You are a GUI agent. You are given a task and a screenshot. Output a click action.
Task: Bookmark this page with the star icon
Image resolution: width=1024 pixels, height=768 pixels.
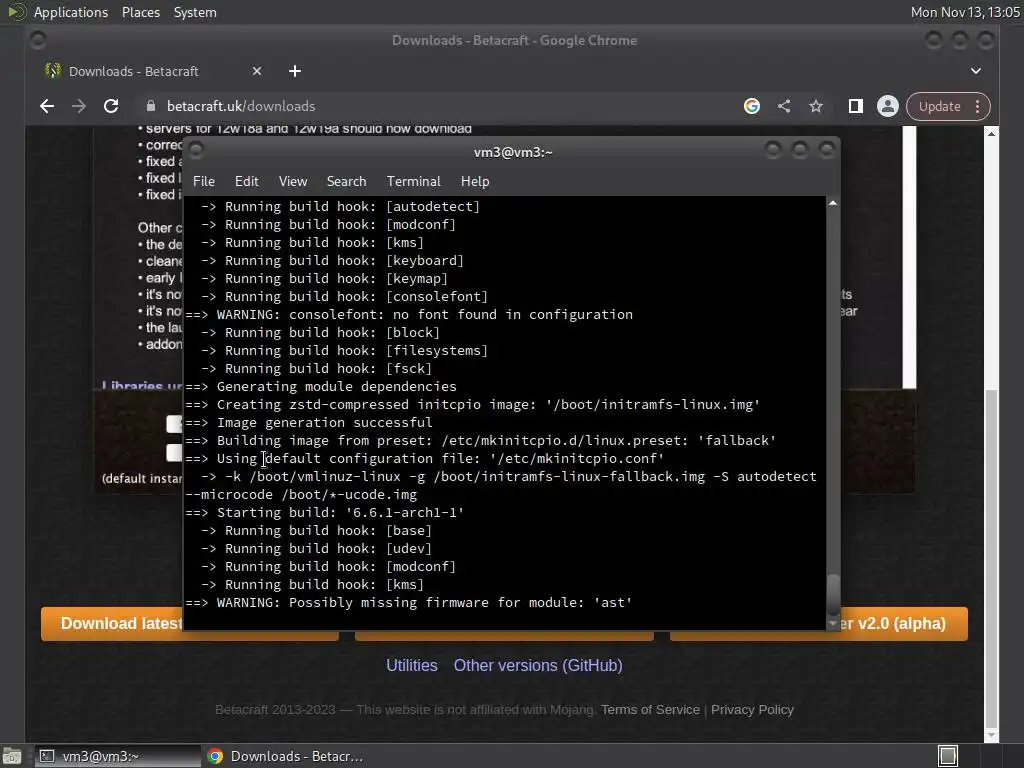[x=816, y=106]
